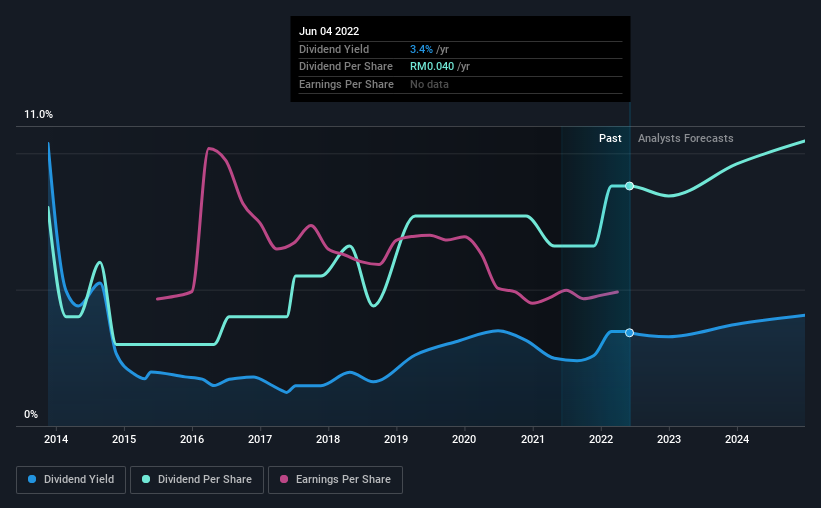Click the Dividend Per Share tooltip row label
This screenshot has width=821, height=508.
[x=346, y=67]
